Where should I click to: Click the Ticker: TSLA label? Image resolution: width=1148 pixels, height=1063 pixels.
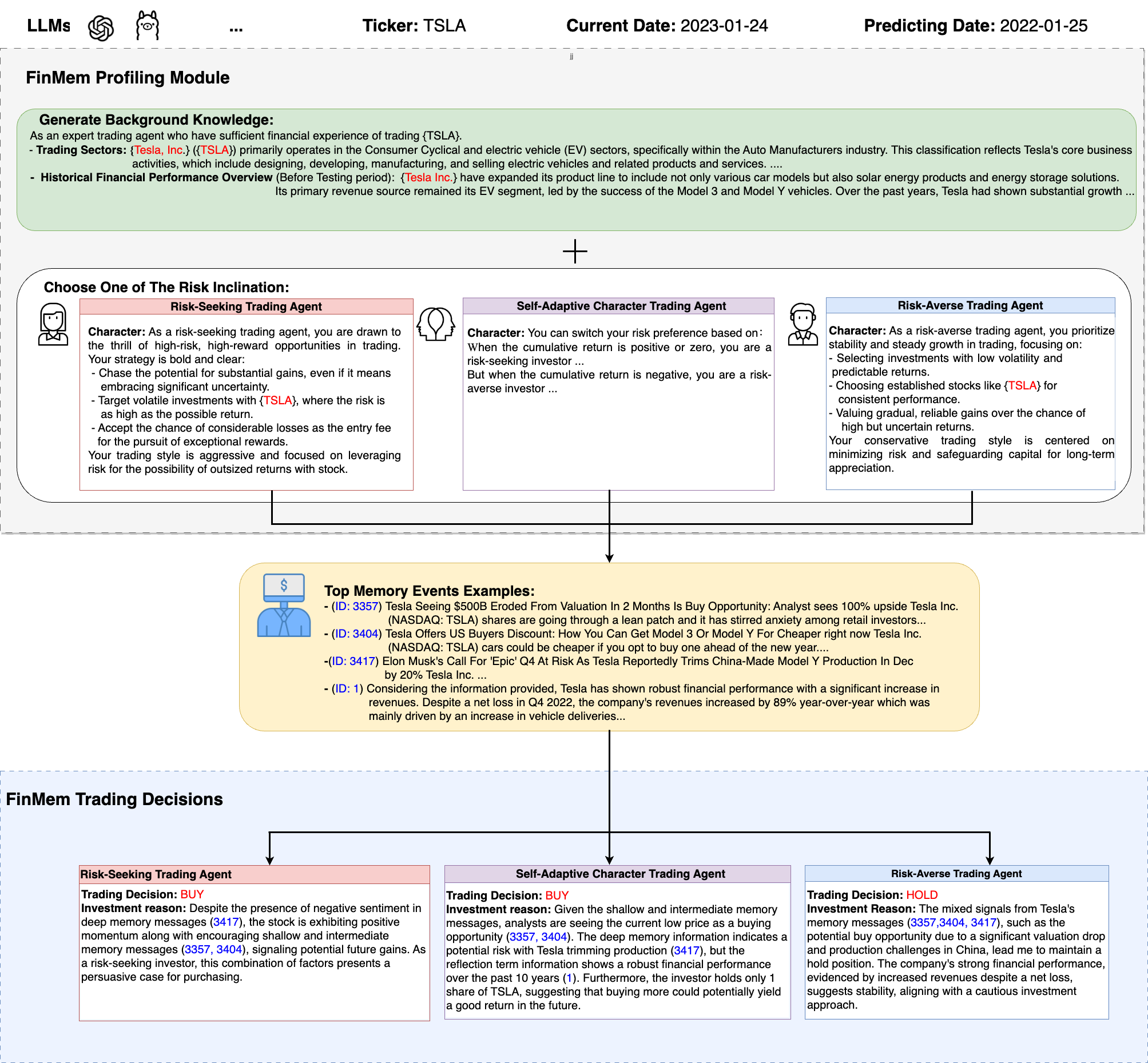point(414,26)
